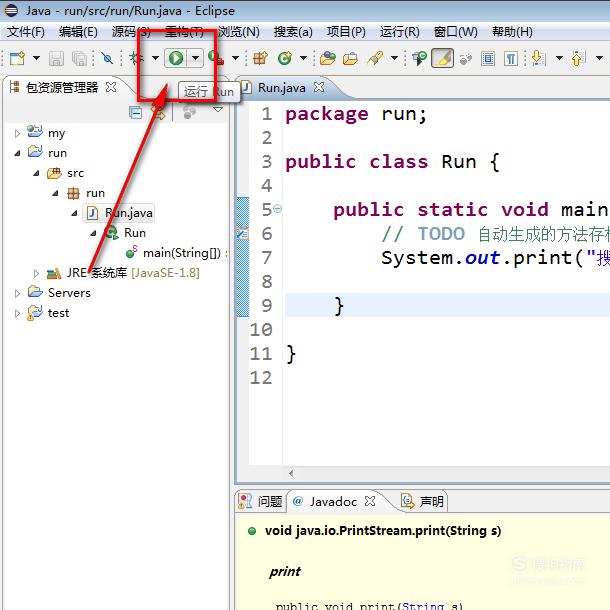Click the Debug bug icon
Image resolution: width=610 pixels, height=610 pixels.
[137, 58]
